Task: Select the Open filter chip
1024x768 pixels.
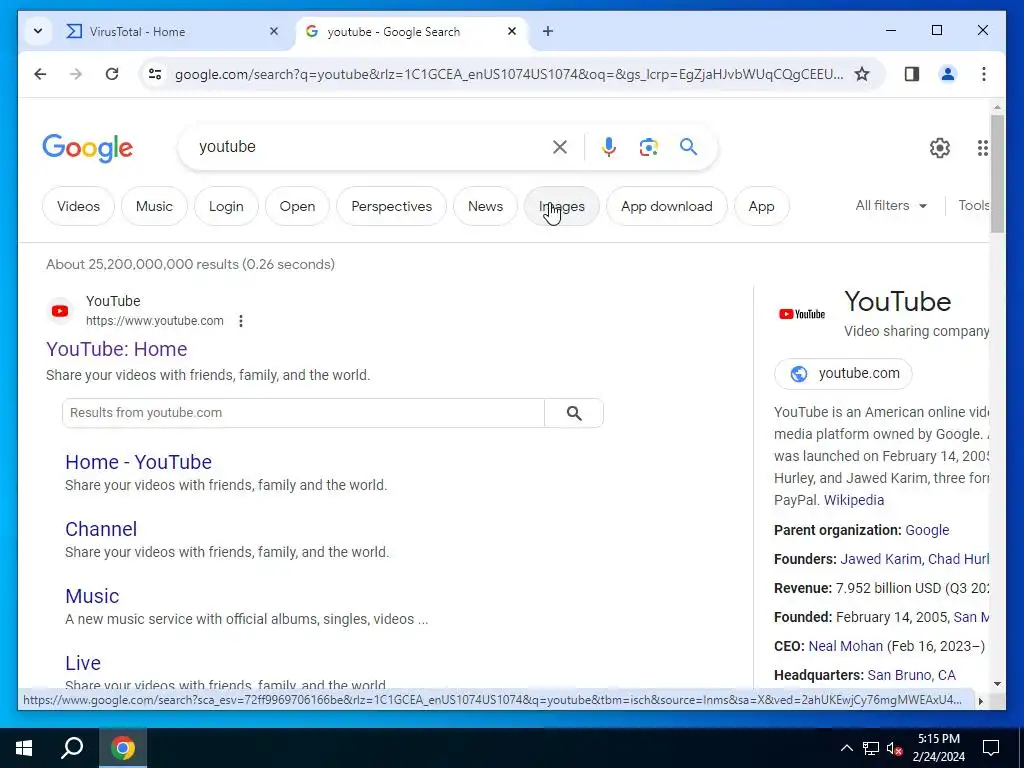Action: click(297, 206)
